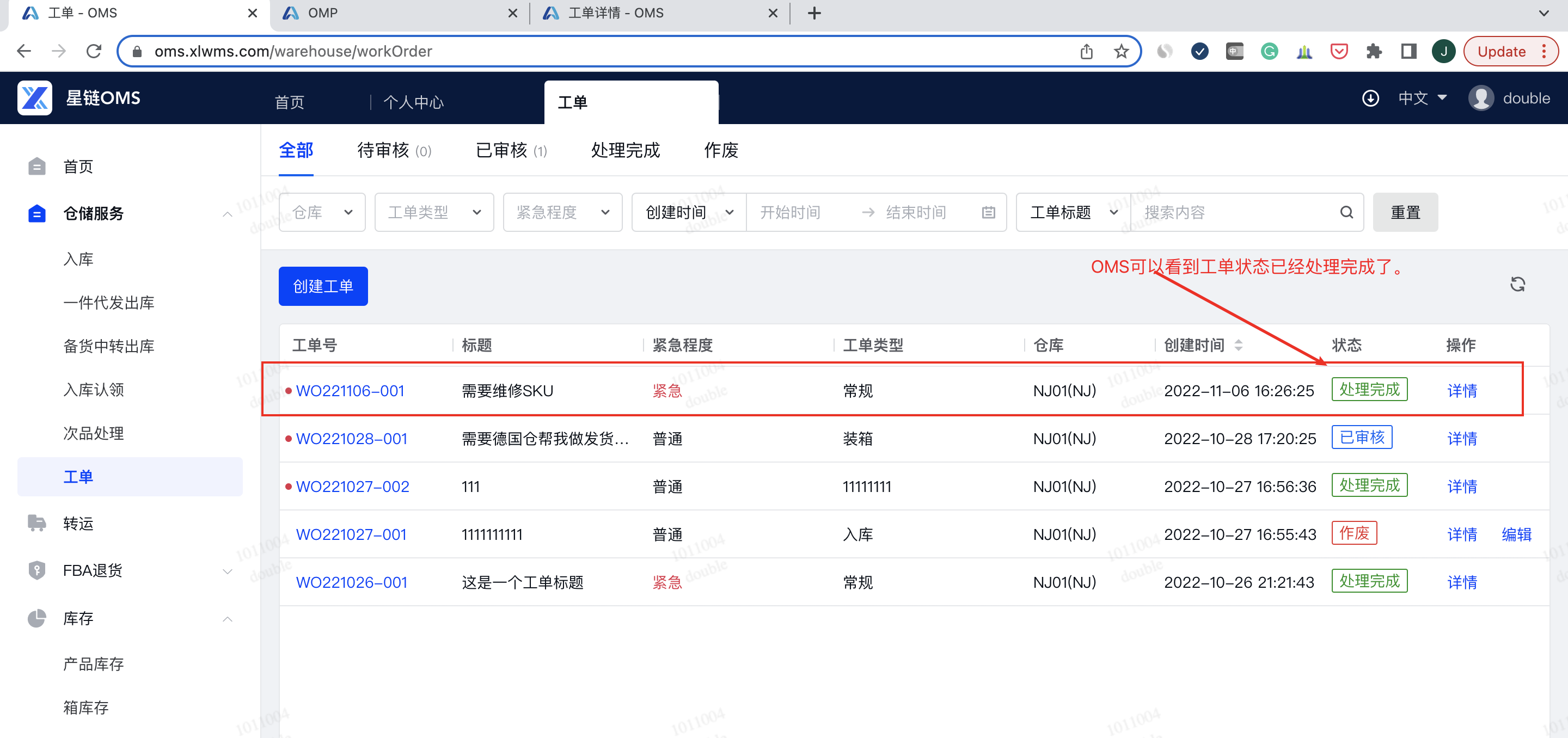
Task: Open the 紧急程度 filter dropdown
Action: click(562, 212)
